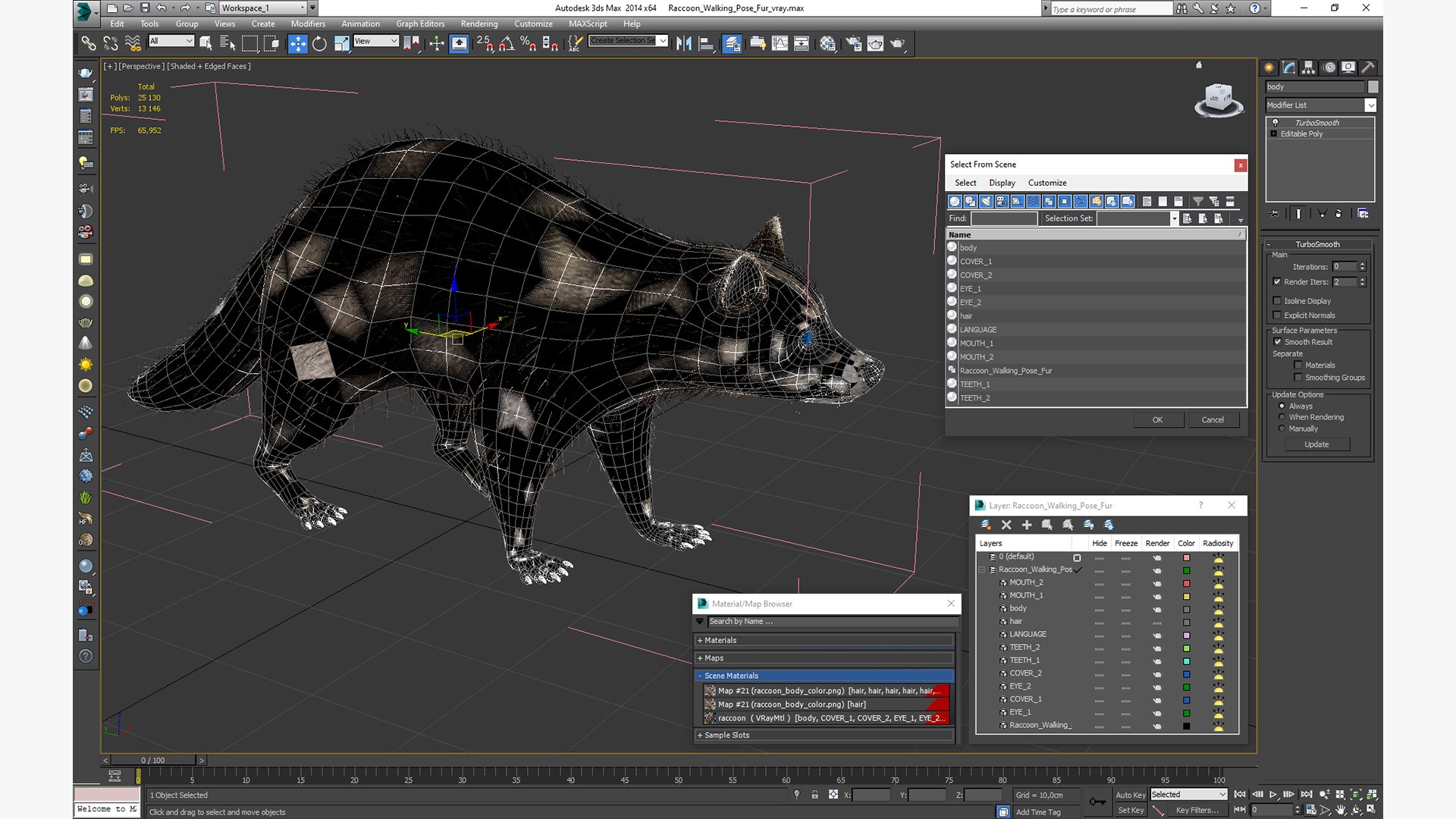The height and width of the screenshot is (819, 1456).
Task: Toggle Hide for the hair layer row
Action: tap(1099, 623)
